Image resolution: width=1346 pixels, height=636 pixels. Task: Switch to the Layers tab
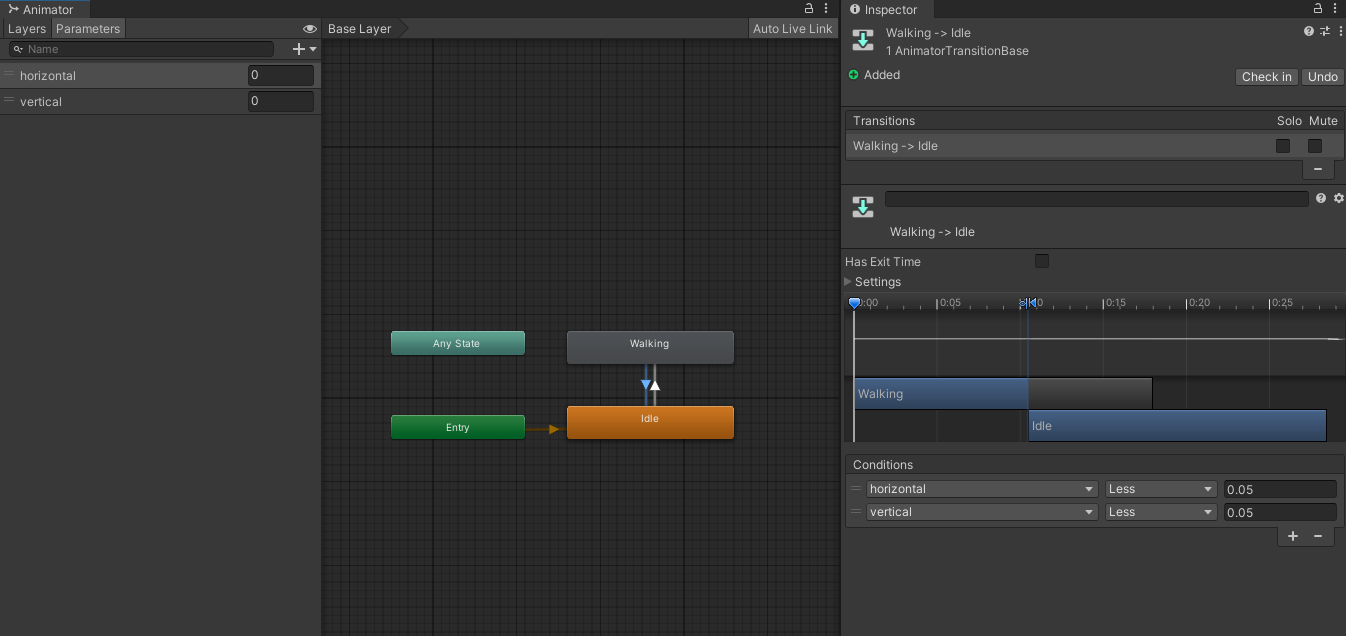pyautogui.click(x=26, y=28)
